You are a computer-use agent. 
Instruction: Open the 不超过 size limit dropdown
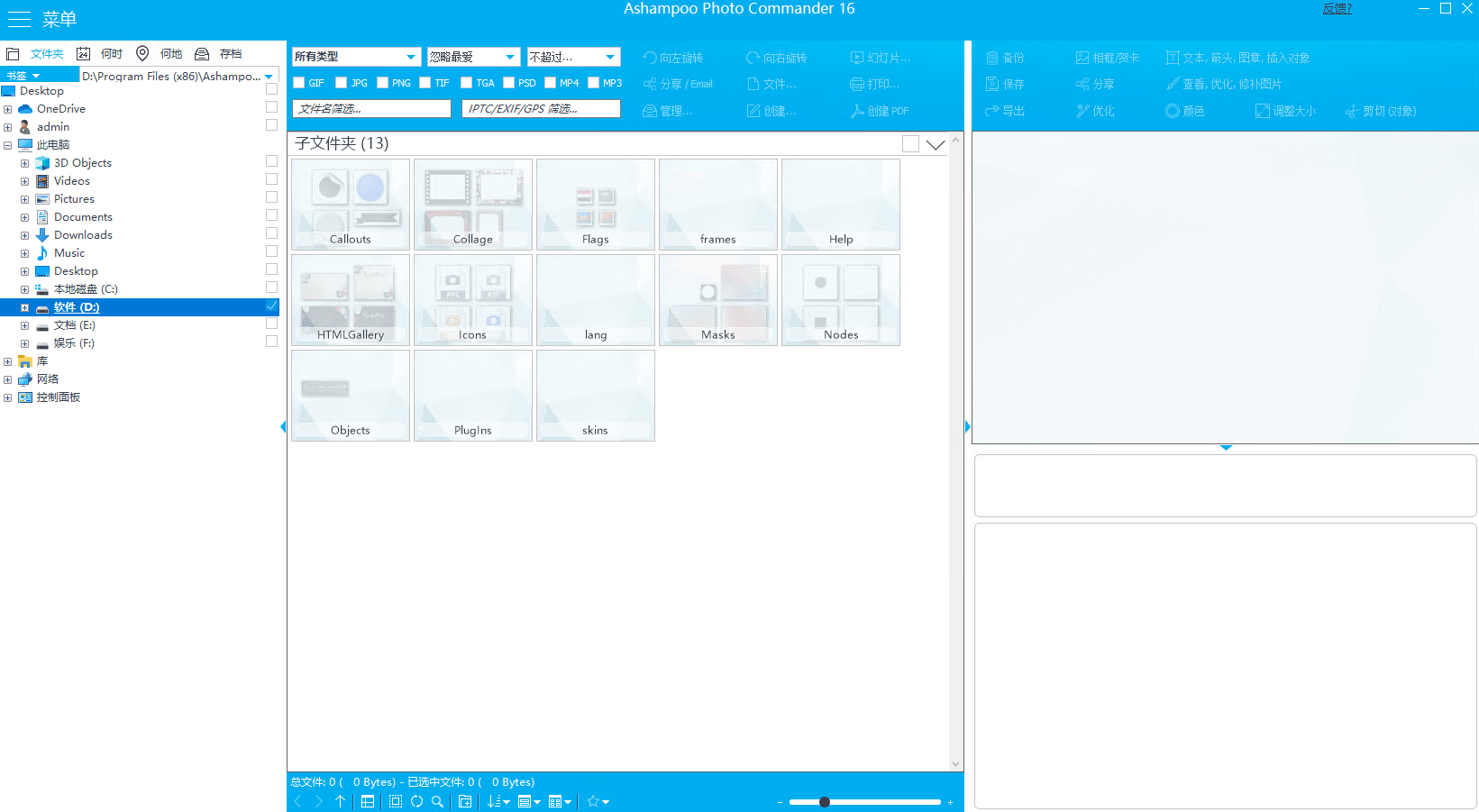[573, 57]
